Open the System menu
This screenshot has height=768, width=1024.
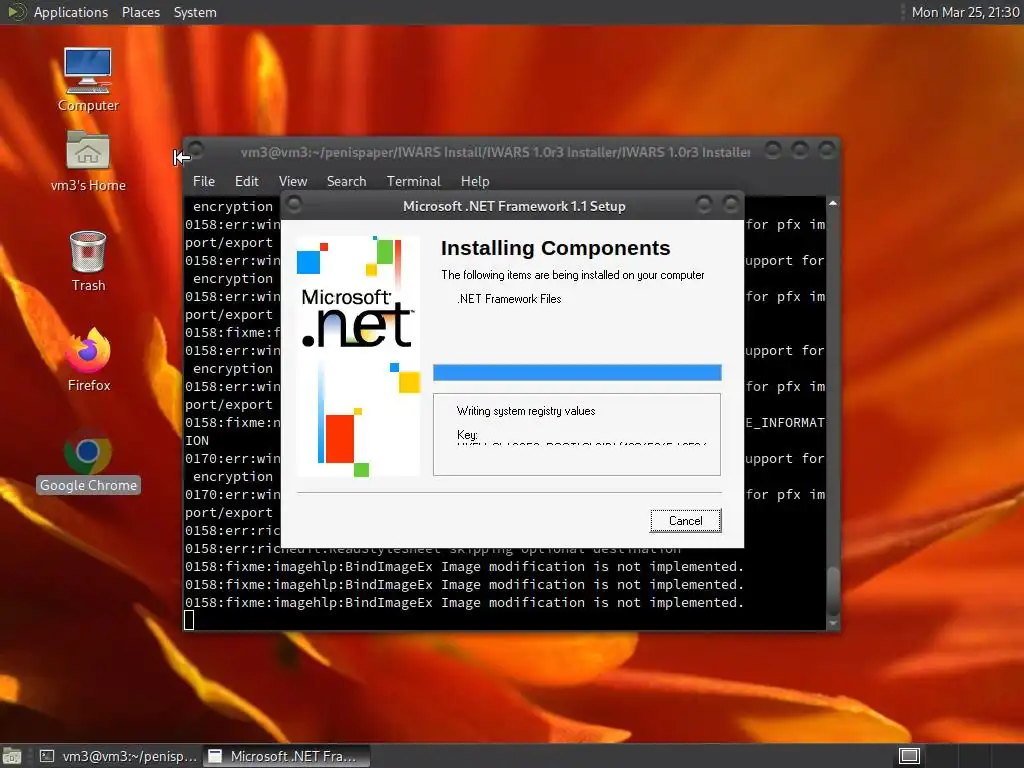[195, 12]
